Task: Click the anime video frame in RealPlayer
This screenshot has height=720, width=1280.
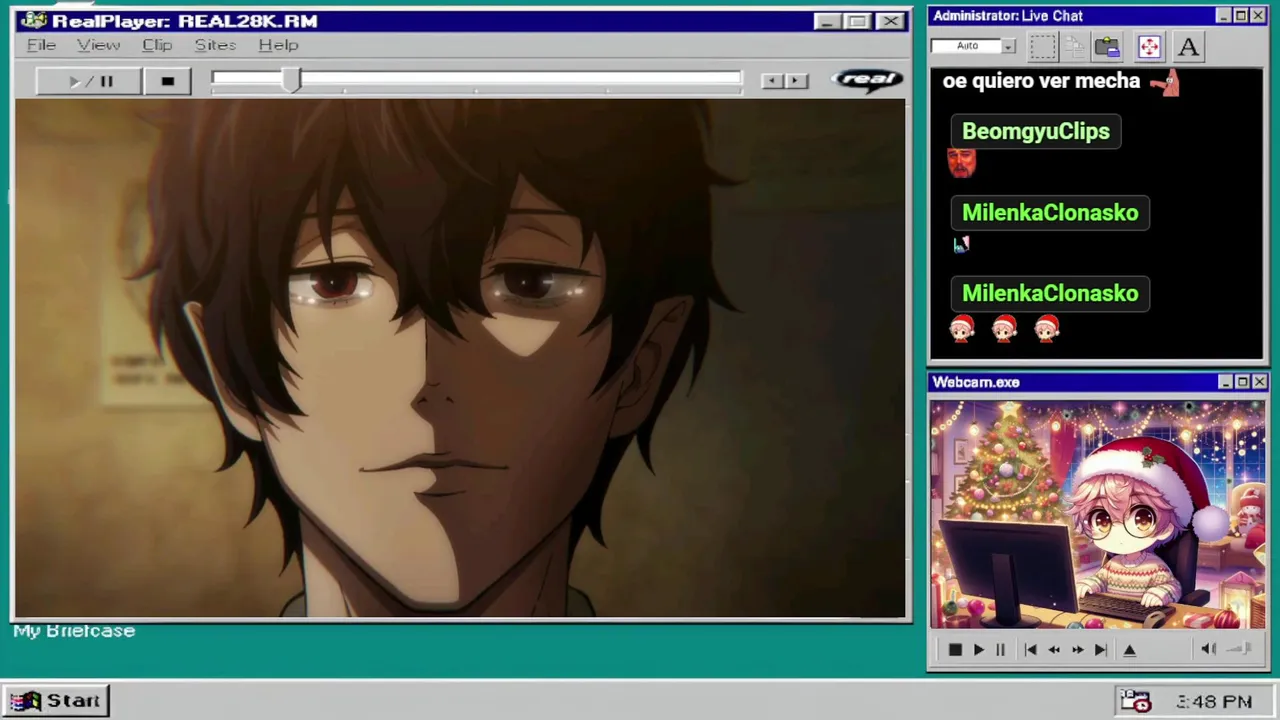Action: (x=460, y=358)
